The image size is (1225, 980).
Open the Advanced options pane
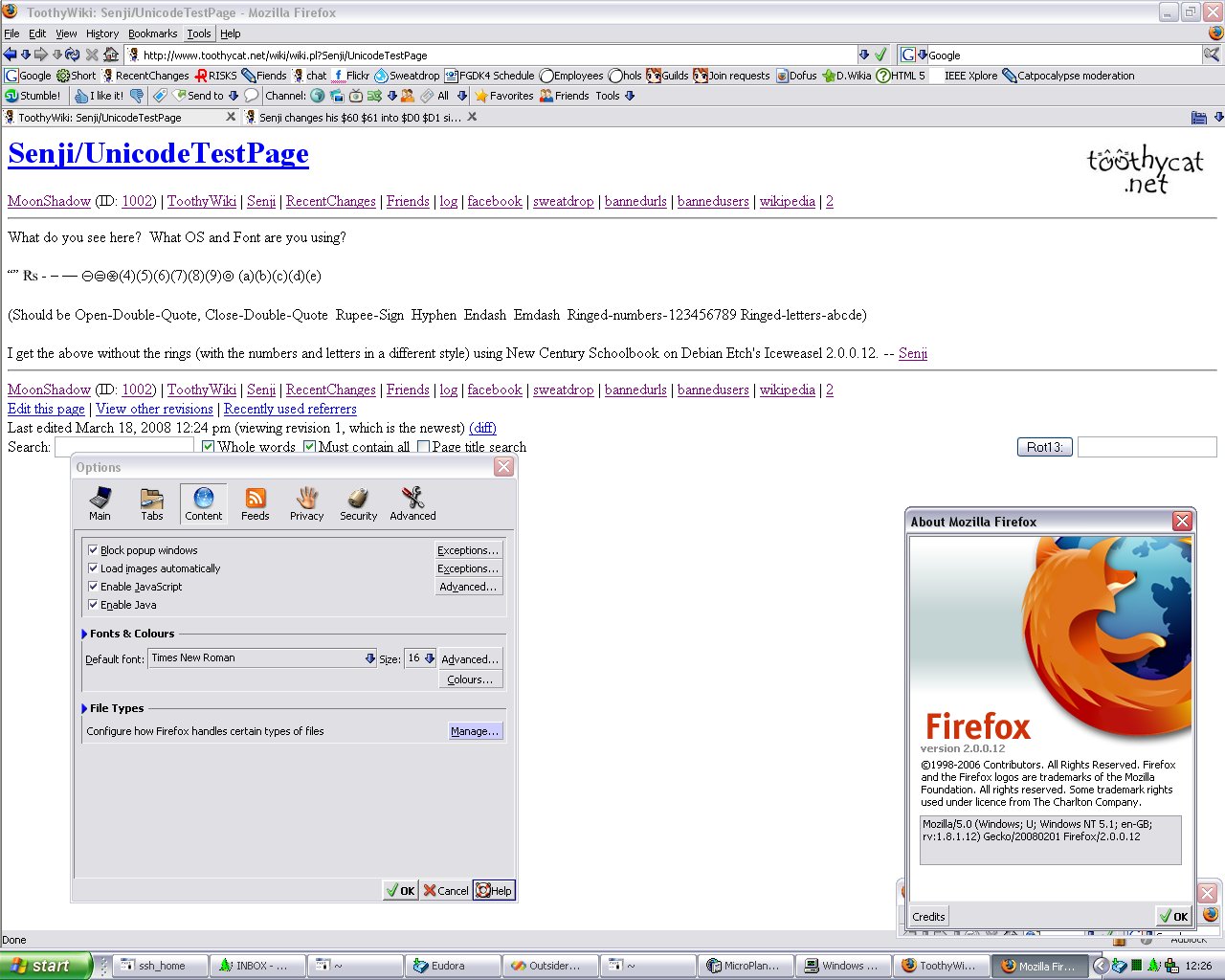pyautogui.click(x=412, y=503)
